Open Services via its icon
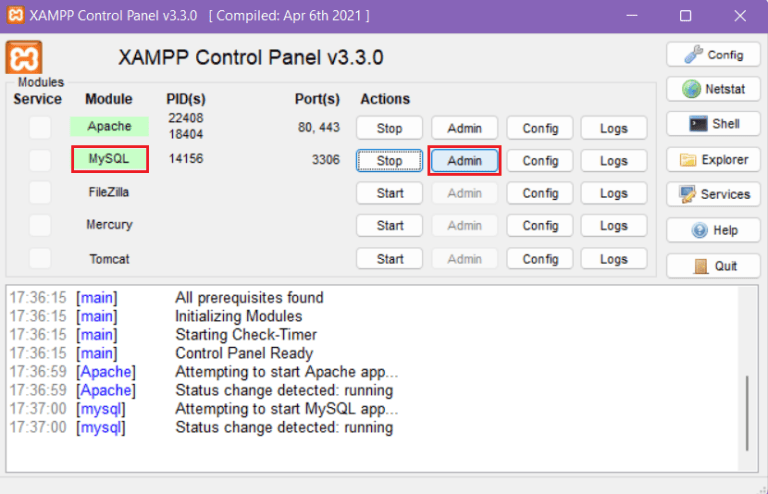 [x=688, y=194]
